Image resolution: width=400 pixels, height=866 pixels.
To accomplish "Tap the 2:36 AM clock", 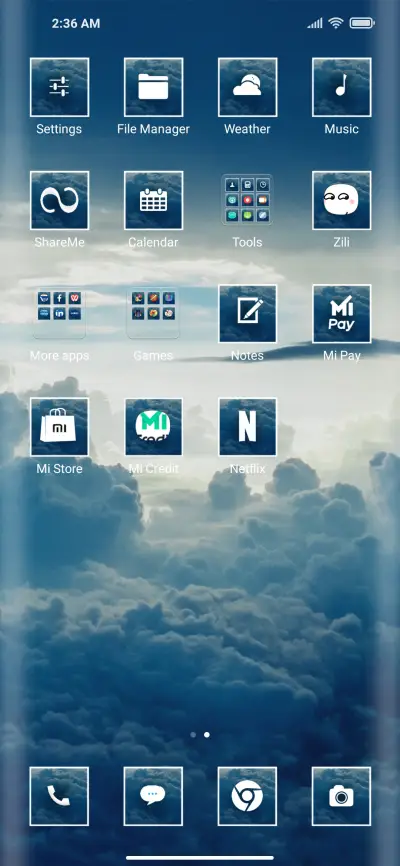I will point(76,24).
